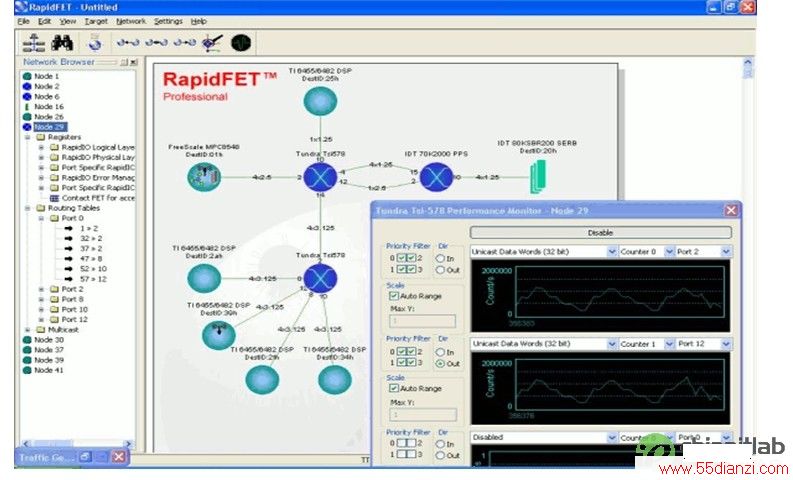Select the In direction for Counter 0
The image size is (793, 480).
440,258
